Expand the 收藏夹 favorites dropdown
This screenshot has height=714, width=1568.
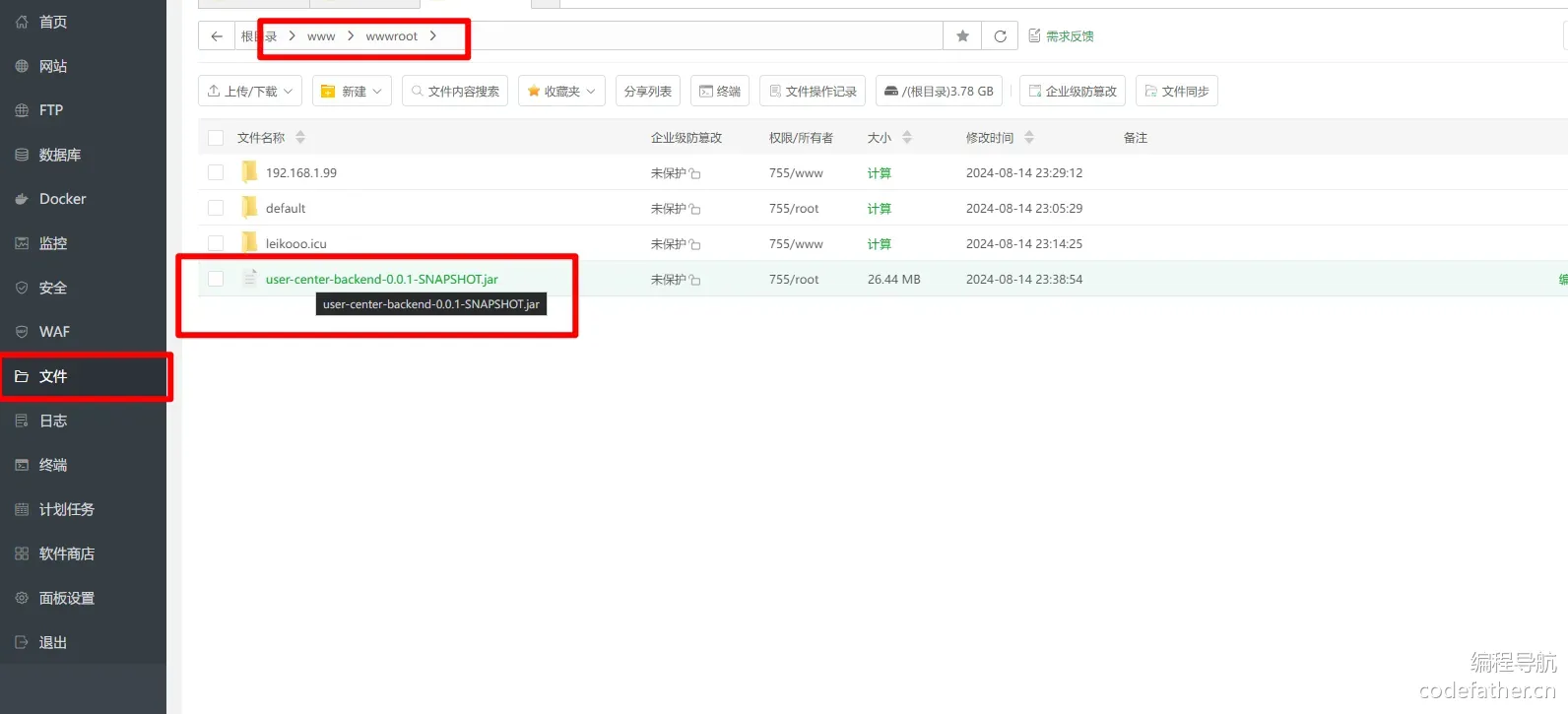coord(561,92)
